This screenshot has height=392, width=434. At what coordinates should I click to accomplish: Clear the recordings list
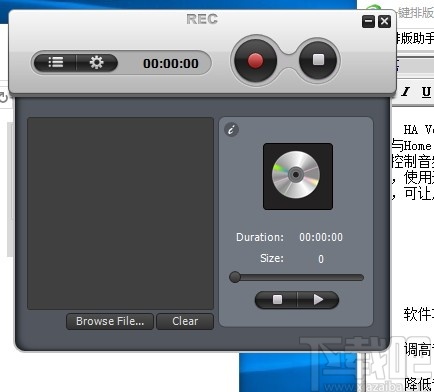pos(185,321)
